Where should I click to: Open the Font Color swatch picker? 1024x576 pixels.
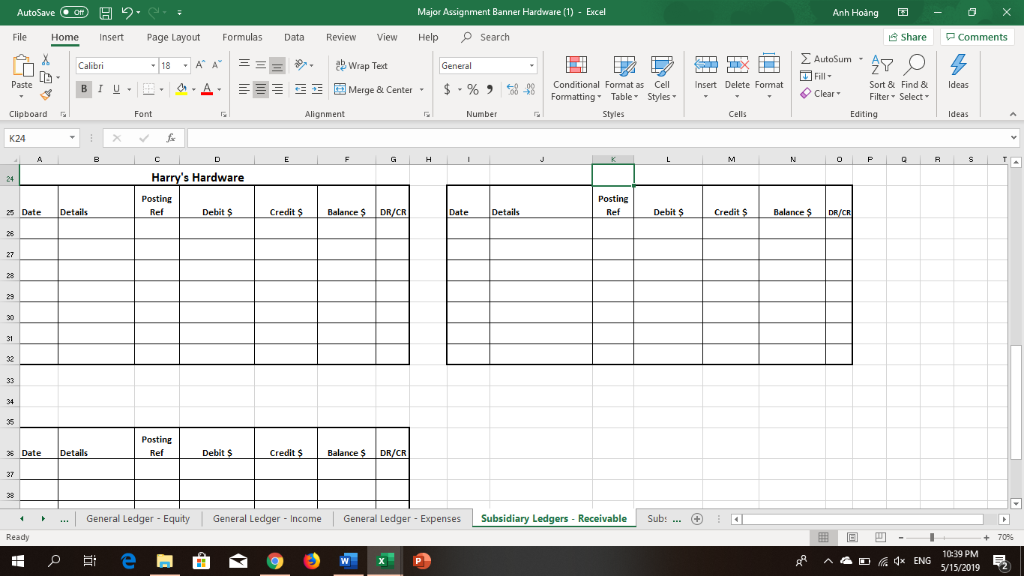(206, 89)
